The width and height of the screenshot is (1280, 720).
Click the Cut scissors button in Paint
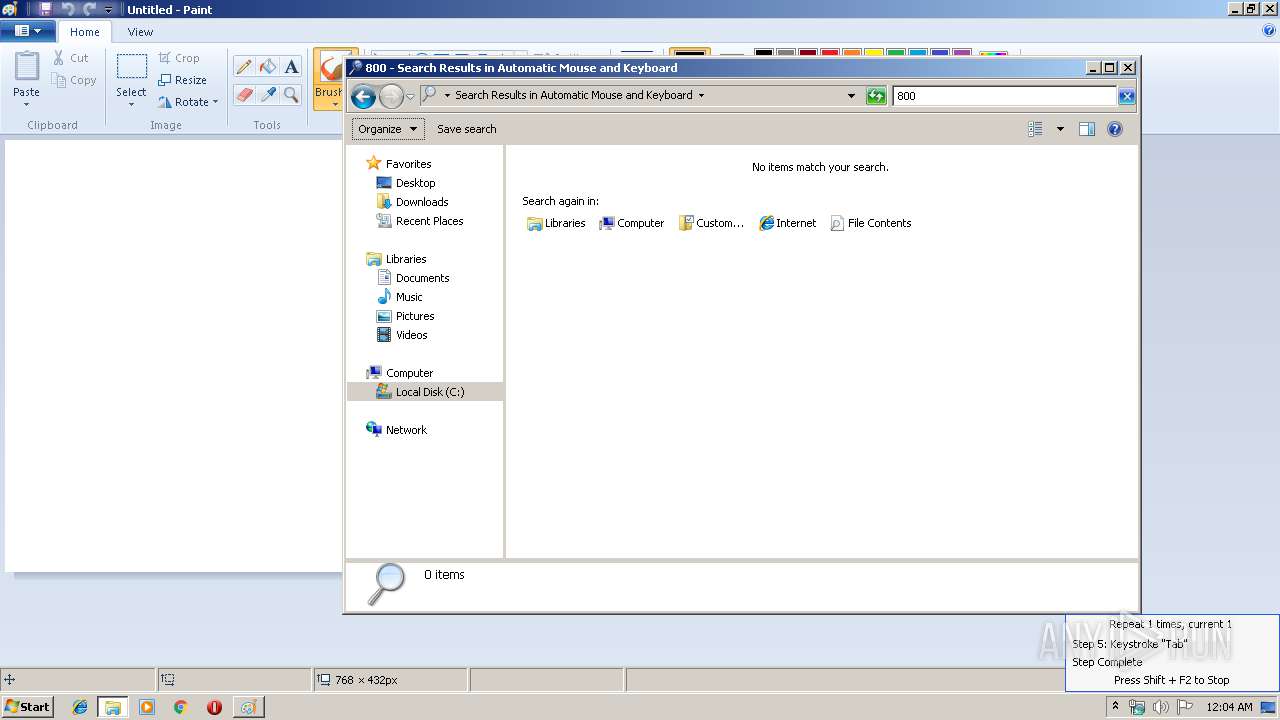pos(71,58)
